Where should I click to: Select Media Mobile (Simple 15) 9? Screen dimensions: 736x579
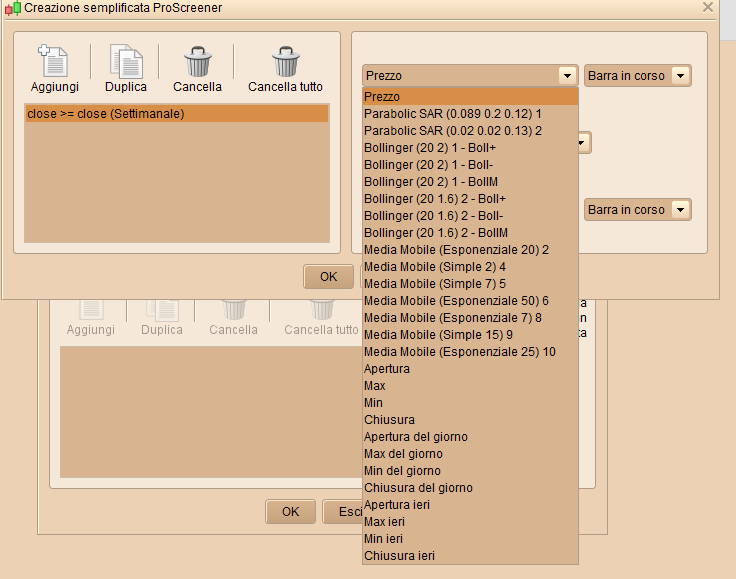(x=470, y=335)
